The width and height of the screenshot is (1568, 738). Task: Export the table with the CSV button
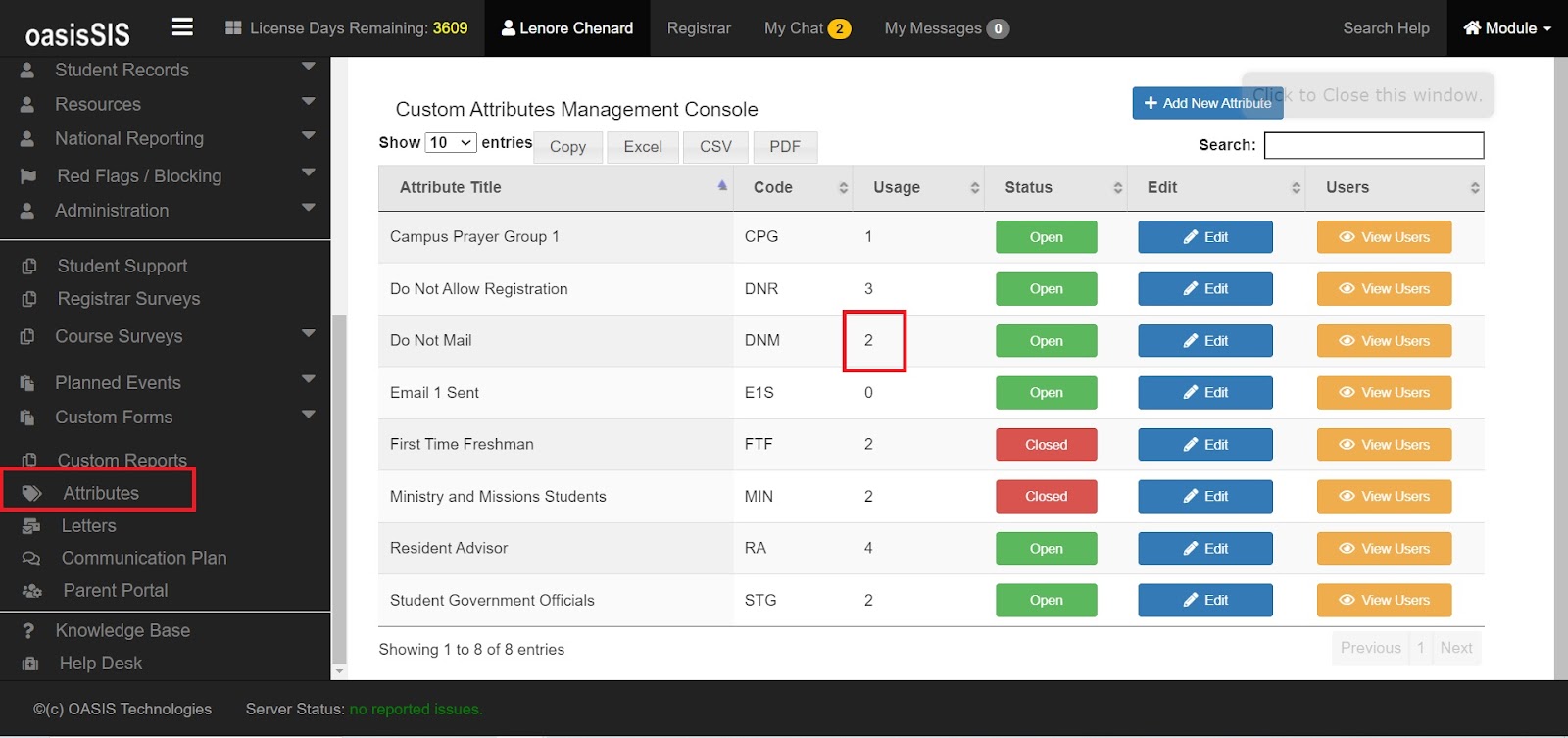tap(715, 147)
